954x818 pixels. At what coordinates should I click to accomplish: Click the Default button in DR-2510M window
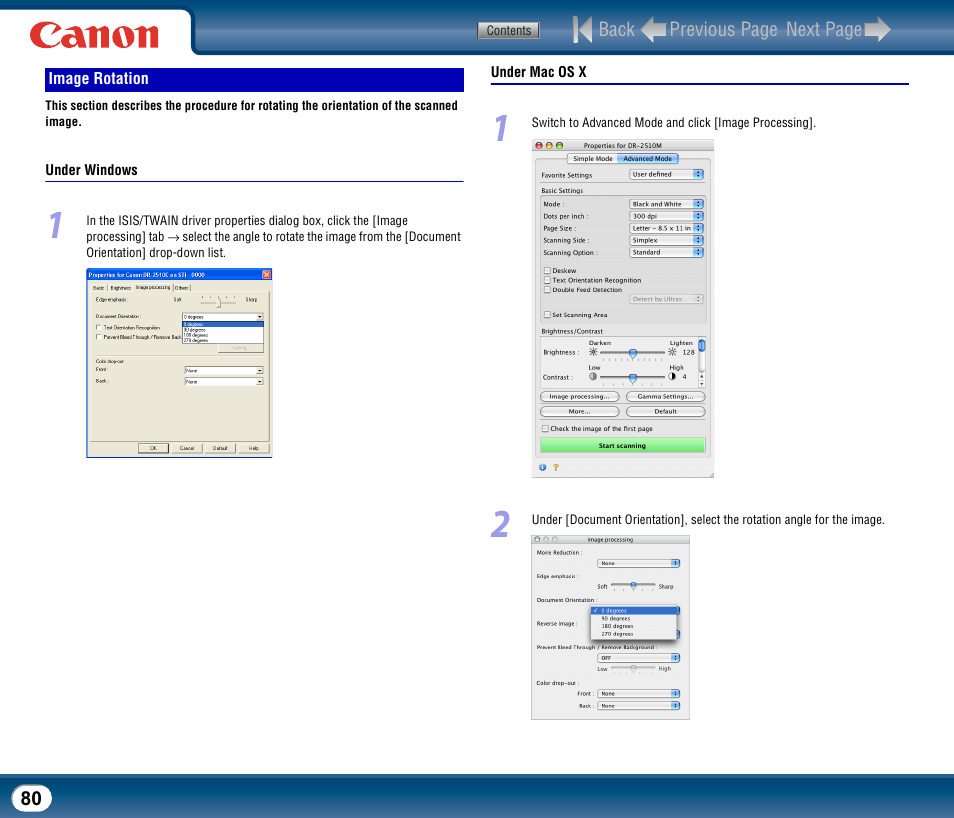666,411
